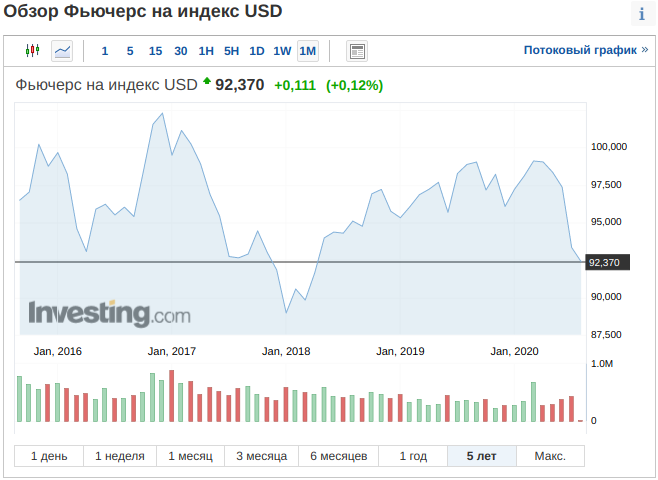Switch to the 1W interval
The height and width of the screenshot is (480, 658).
[x=282, y=51]
